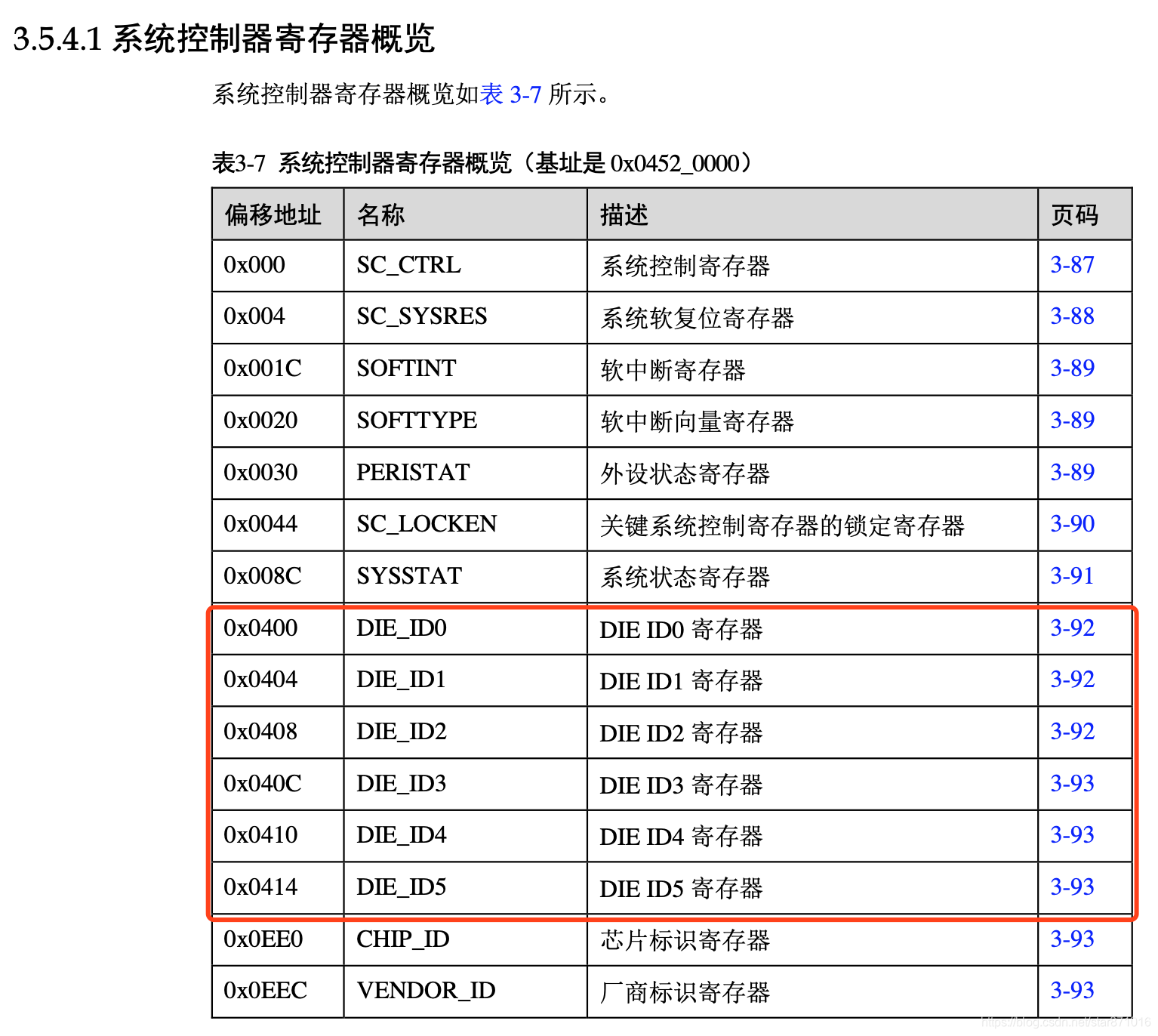Click description 系统软复位寄存器
This screenshot has height=1036, width=1158.
697,318
